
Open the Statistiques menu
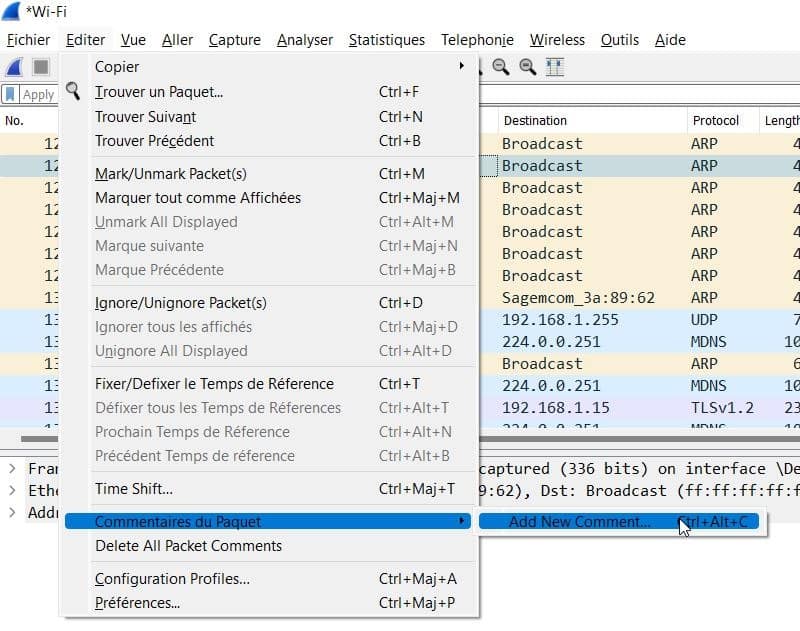(386, 40)
